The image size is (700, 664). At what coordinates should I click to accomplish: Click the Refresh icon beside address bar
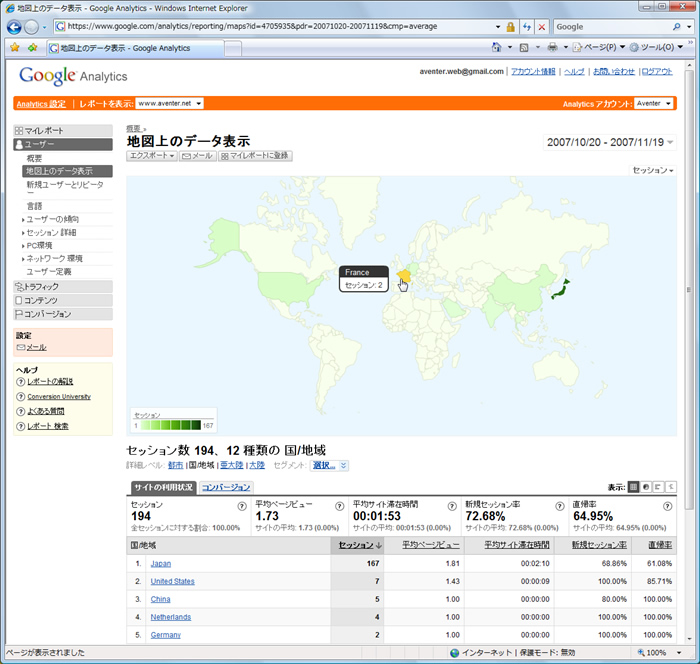tap(527, 27)
